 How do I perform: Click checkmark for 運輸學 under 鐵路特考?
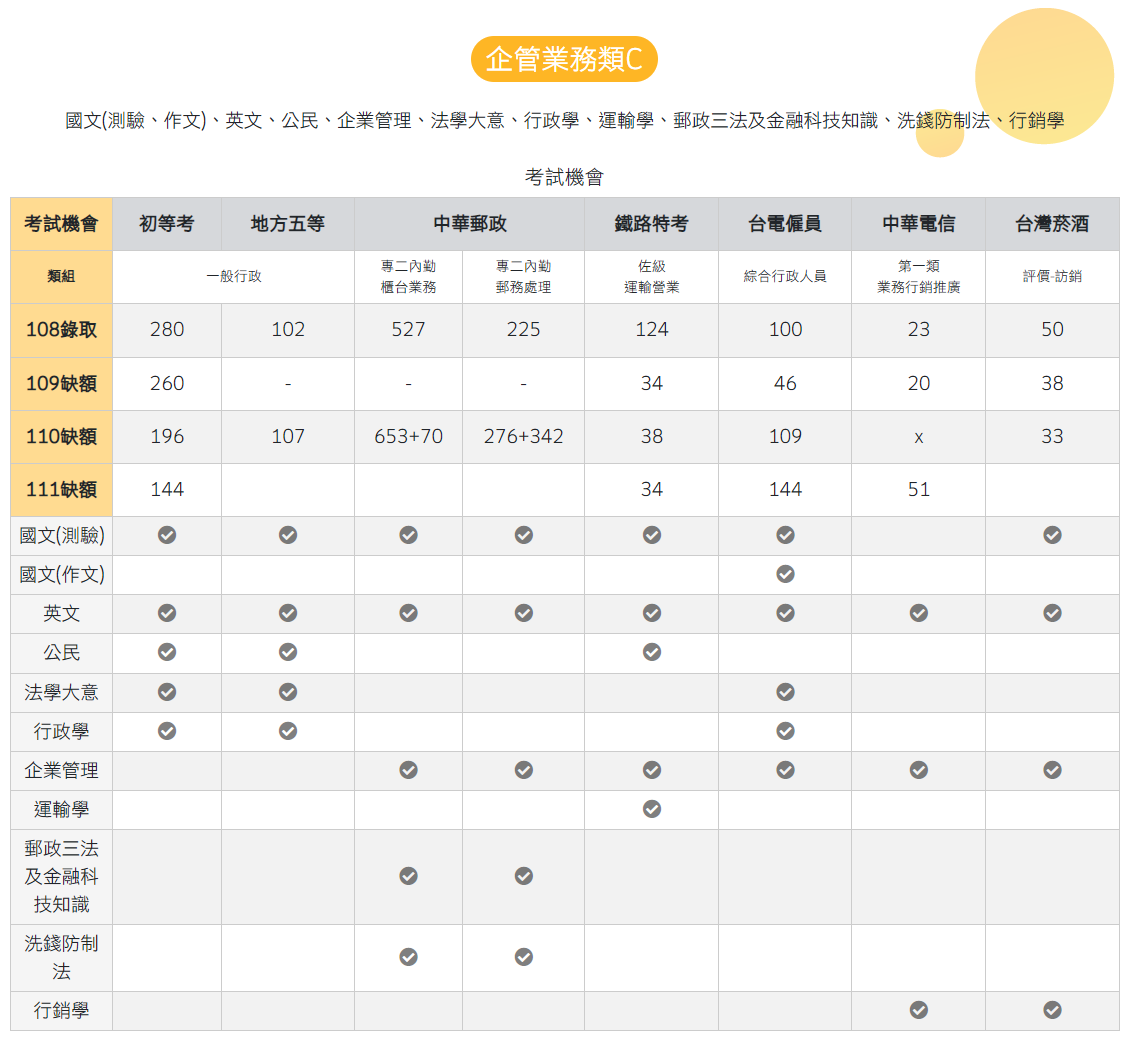tap(652, 809)
